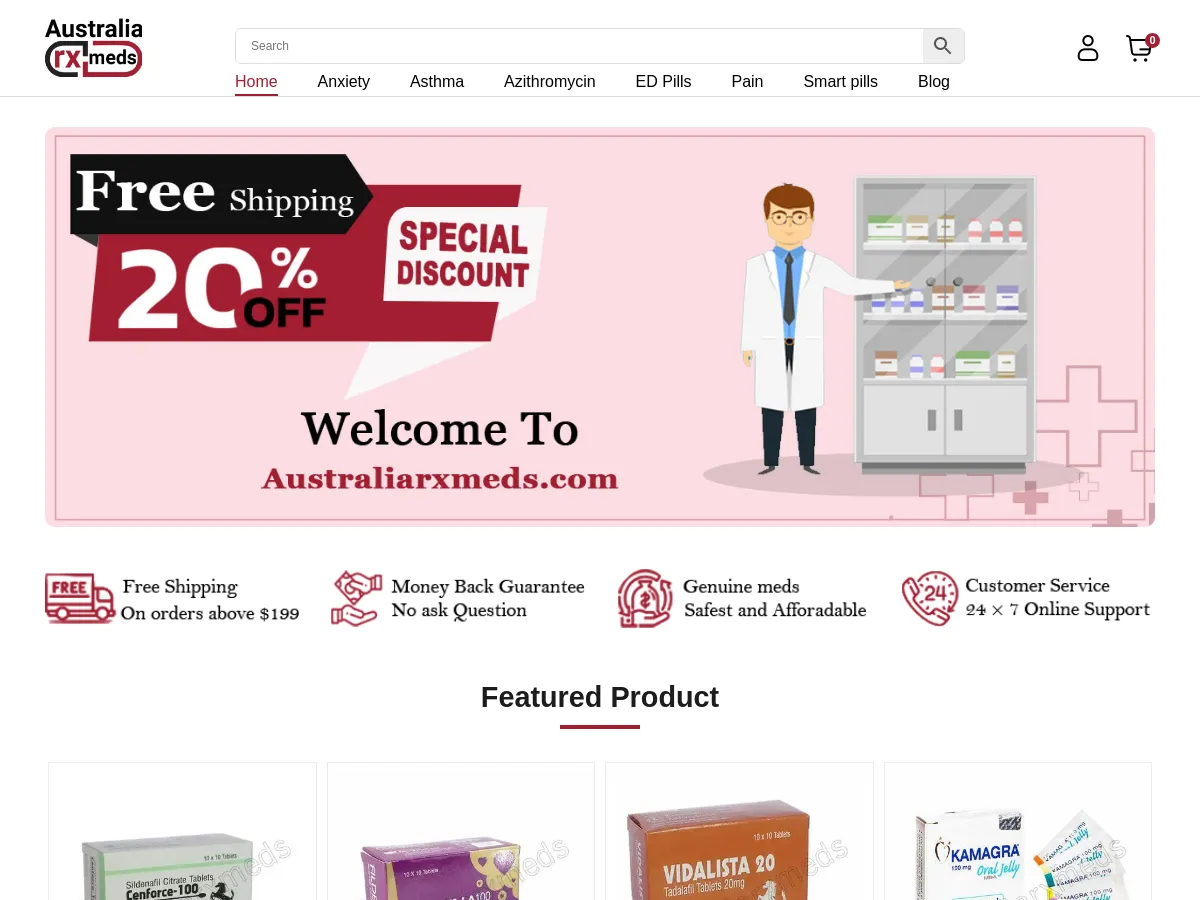
Task: Open the Cenforce-100 product thumbnail
Action: [x=183, y=831]
